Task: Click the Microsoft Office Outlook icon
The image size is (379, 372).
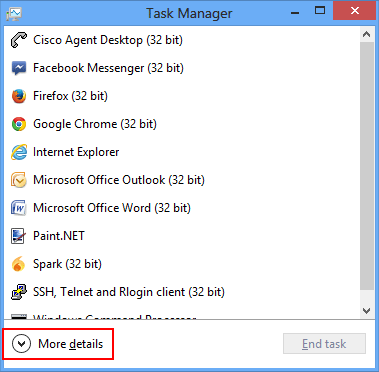Action: click(x=19, y=180)
